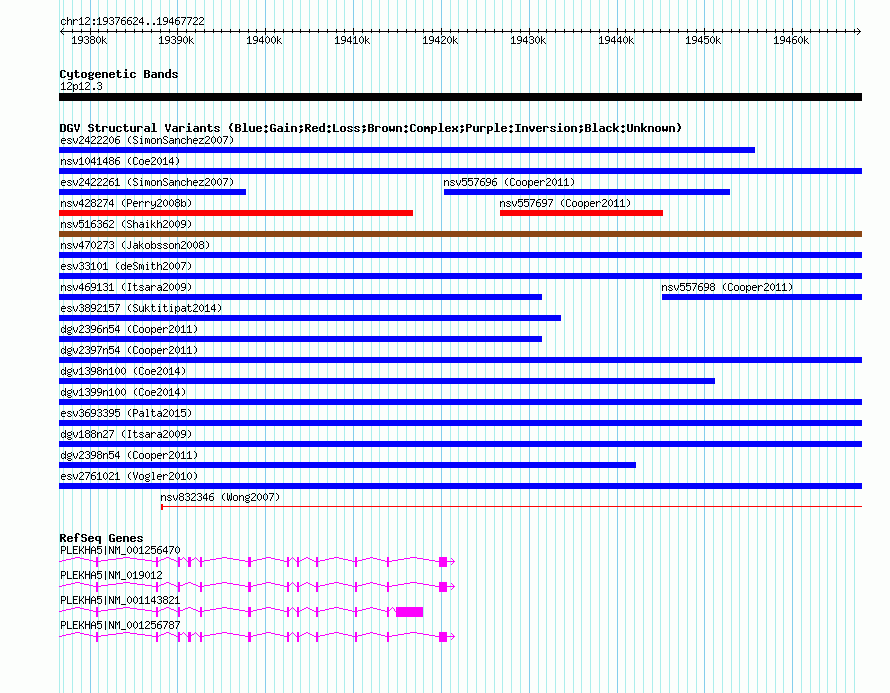Click the blue nsv557698 gain bar

(762, 297)
